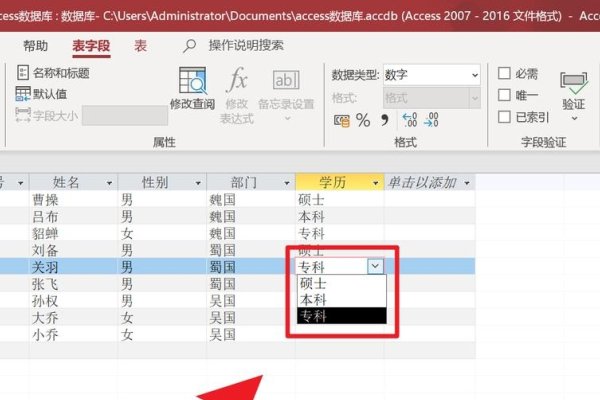Apply comma number format
This screenshot has height=400, width=600.
[x=385, y=120]
